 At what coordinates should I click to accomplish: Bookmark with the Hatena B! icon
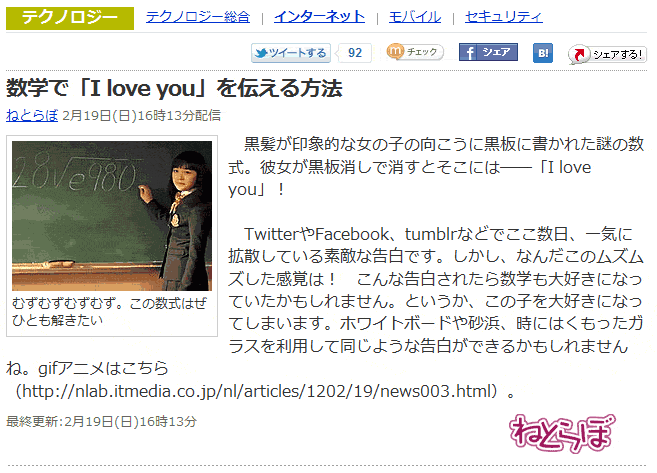point(543,53)
